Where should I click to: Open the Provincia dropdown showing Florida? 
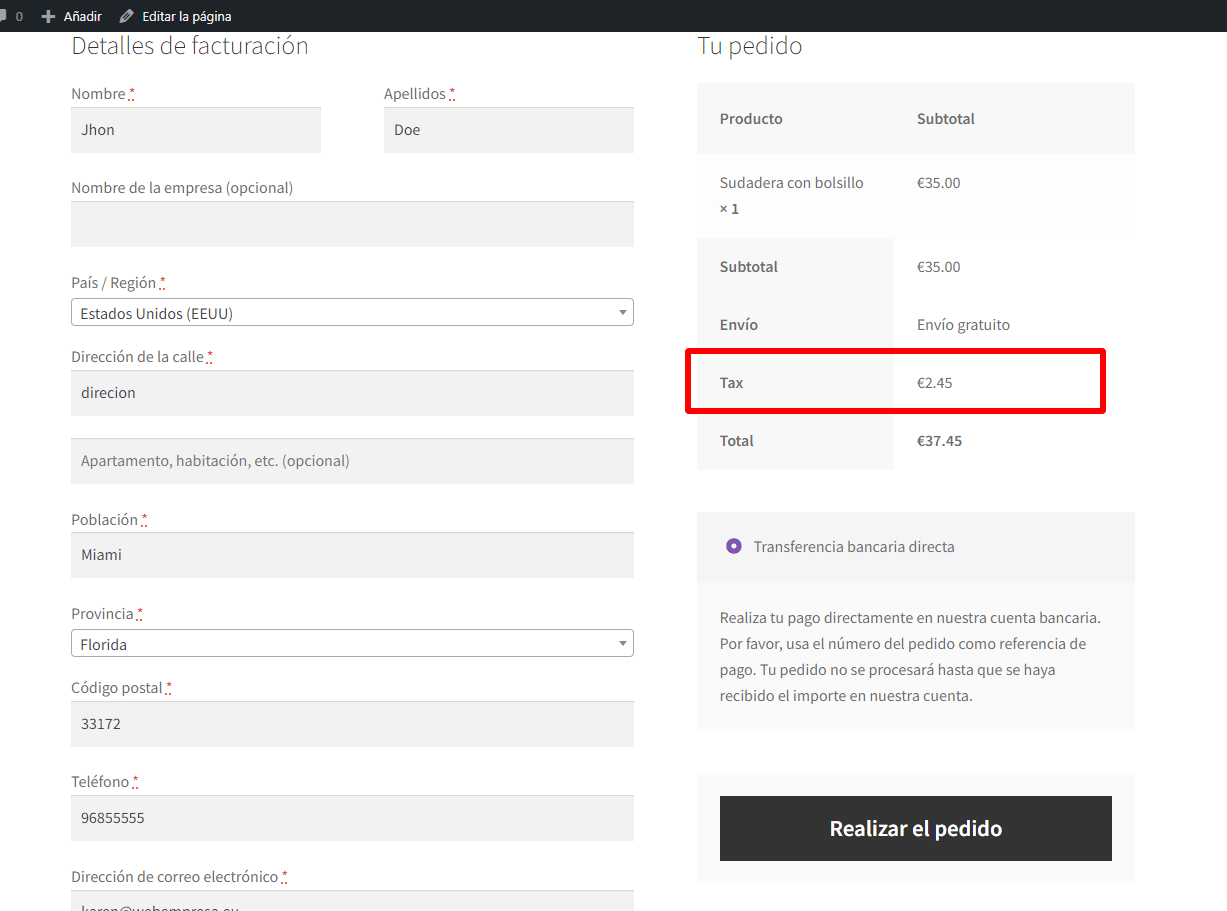click(352, 644)
